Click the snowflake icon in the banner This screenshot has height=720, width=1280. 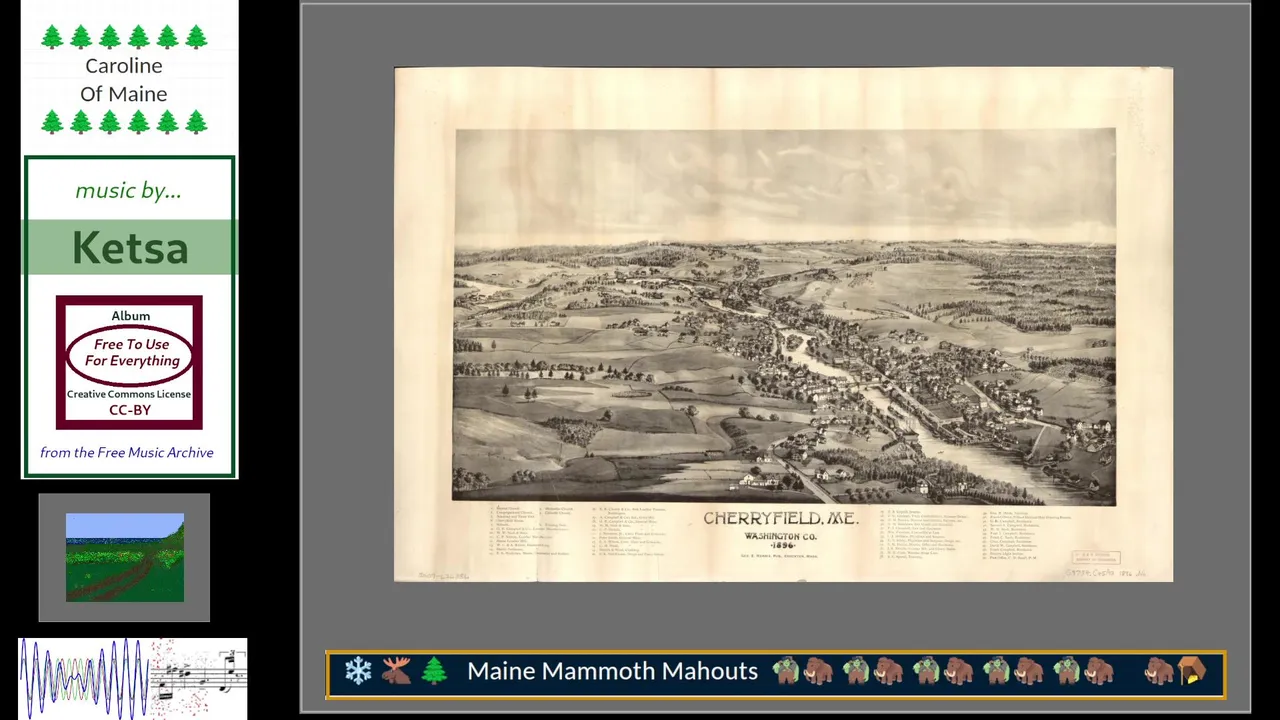(x=358, y=671)
